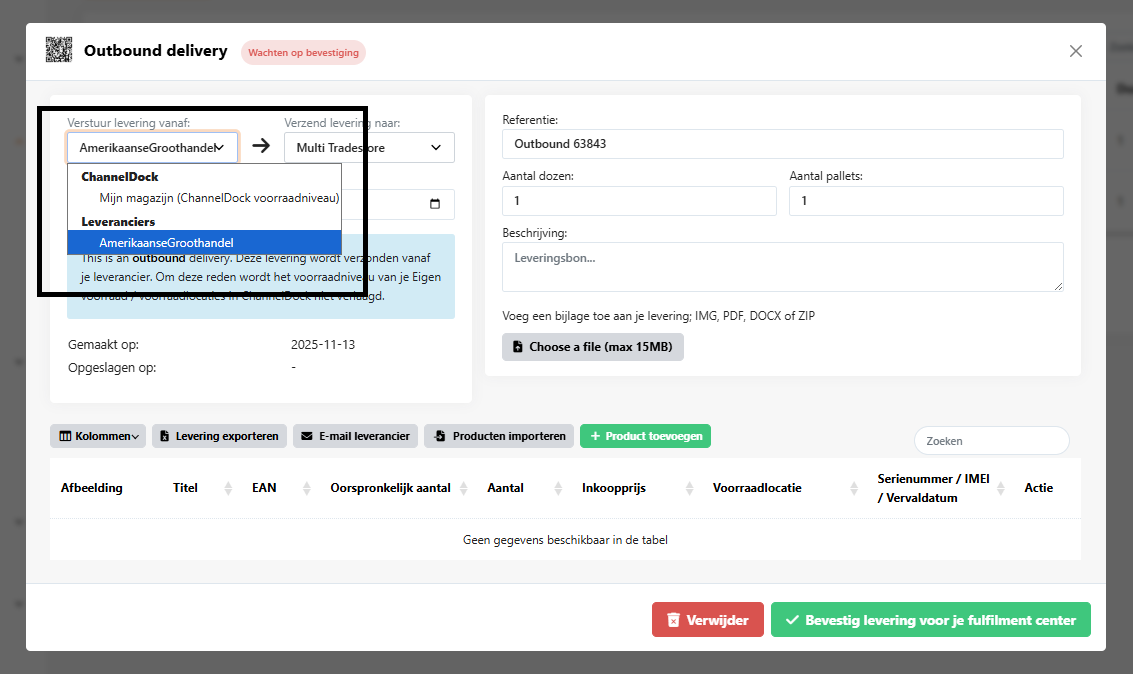The width and height of the screenshot is (1133, 674).
Task: Click 'Choose a file (max 15MB)' upload button
Action: pos(592,347)
